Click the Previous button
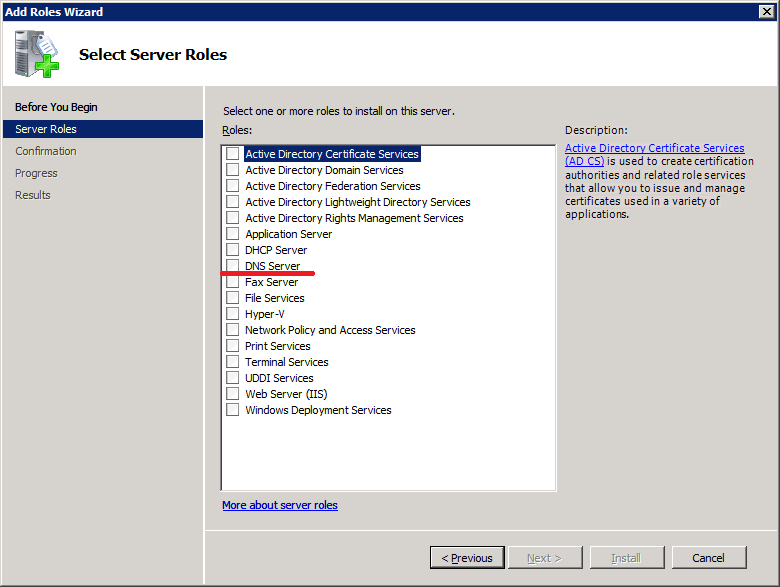Image resolution: width=780 pixels, height=587 pixels. click(x=467, y=558)
